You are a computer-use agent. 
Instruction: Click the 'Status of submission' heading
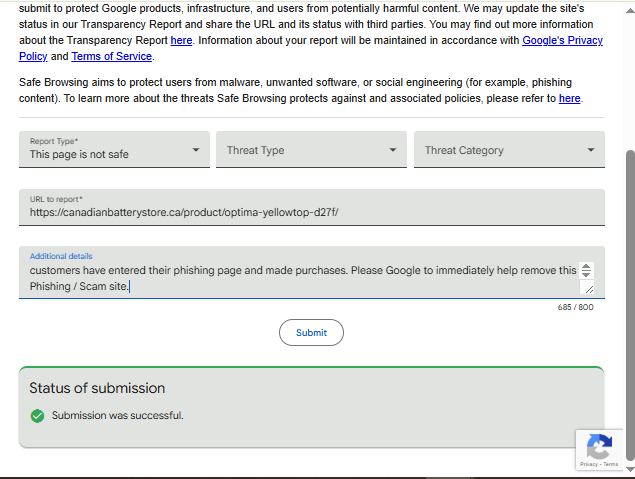click(x=97, y=388)
